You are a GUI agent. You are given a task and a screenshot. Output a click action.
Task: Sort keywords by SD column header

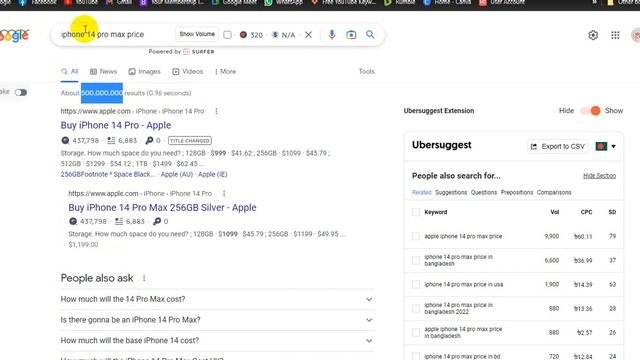[612, 212]
